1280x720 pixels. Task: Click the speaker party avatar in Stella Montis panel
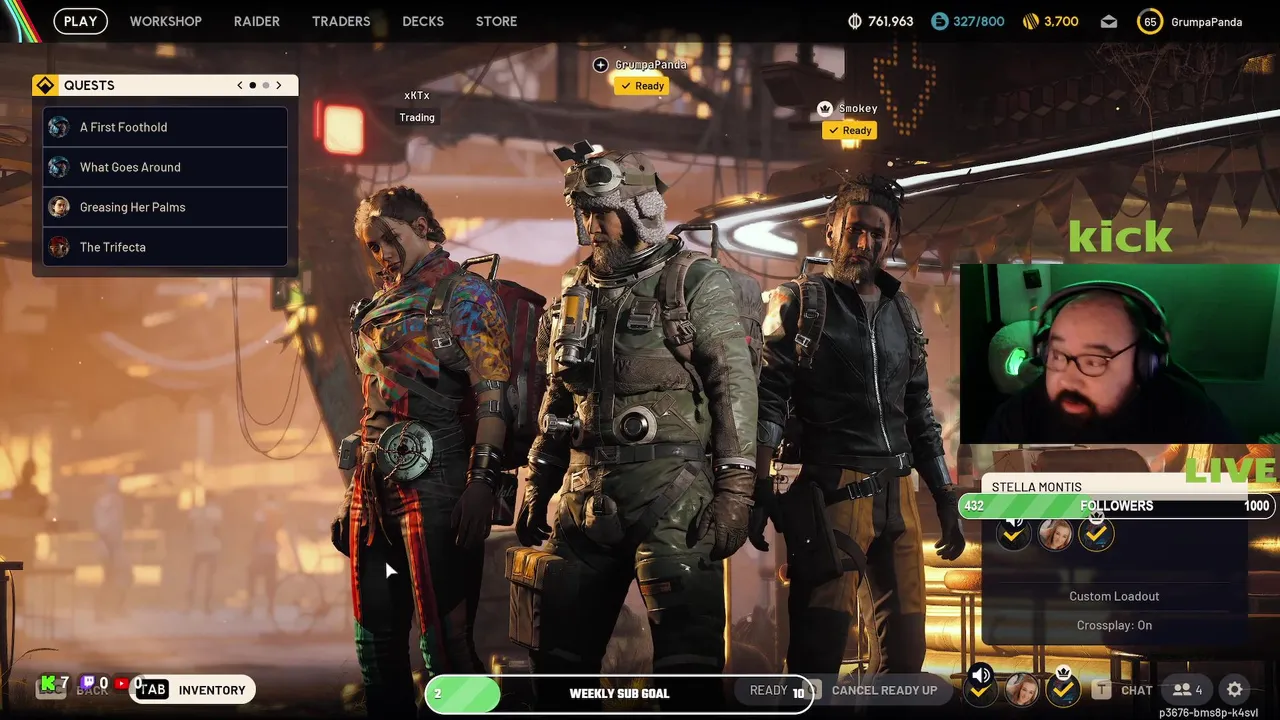[x=1013, y=533]
